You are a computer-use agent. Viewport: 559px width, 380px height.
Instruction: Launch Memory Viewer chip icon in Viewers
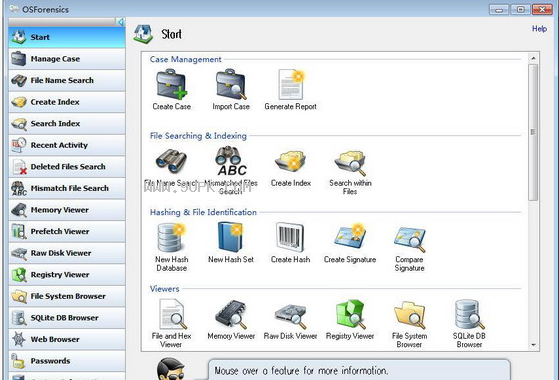coord(231,314)
